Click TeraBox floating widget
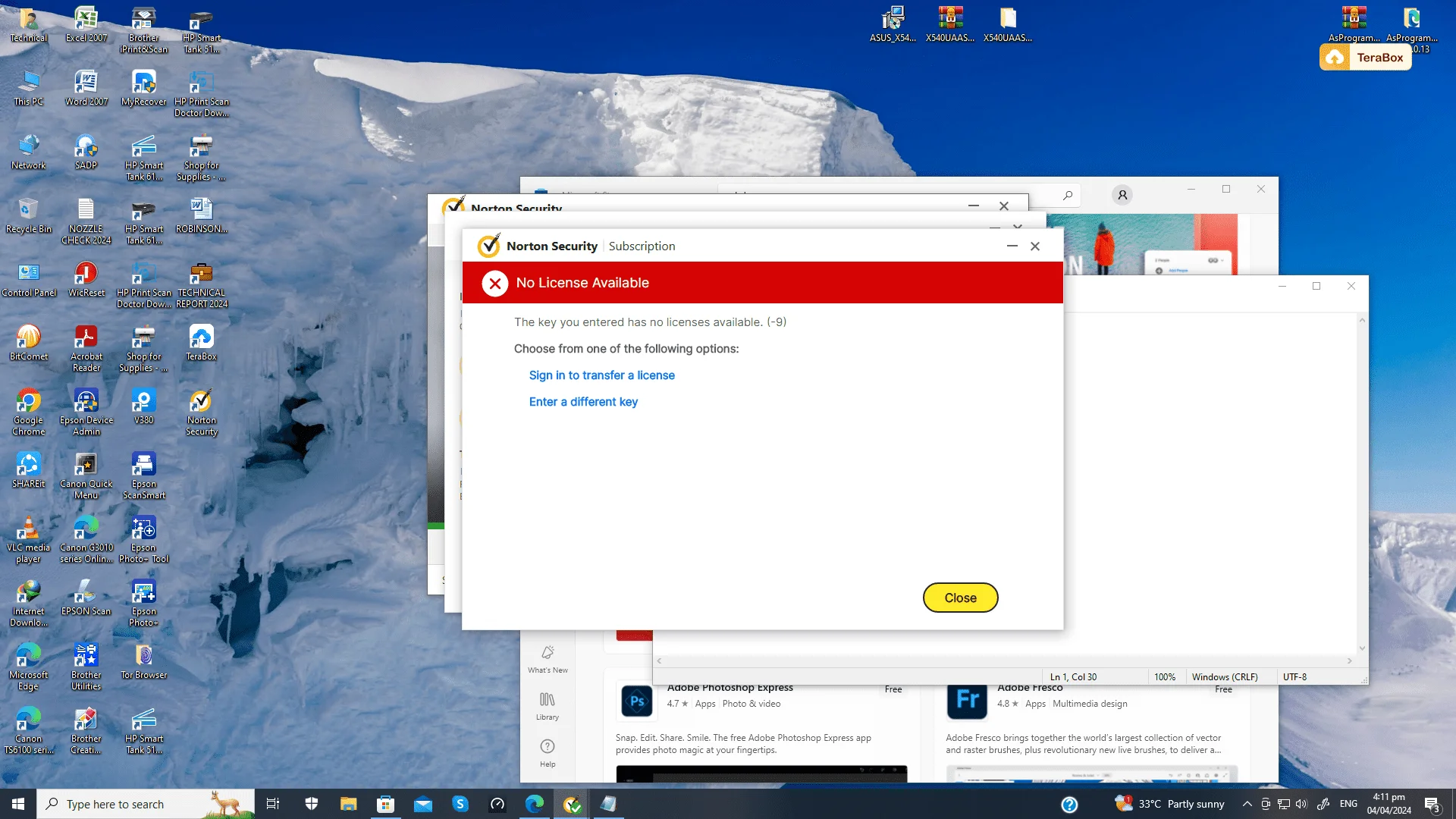The image size is (1456, 819). [x=1366, y=58]
